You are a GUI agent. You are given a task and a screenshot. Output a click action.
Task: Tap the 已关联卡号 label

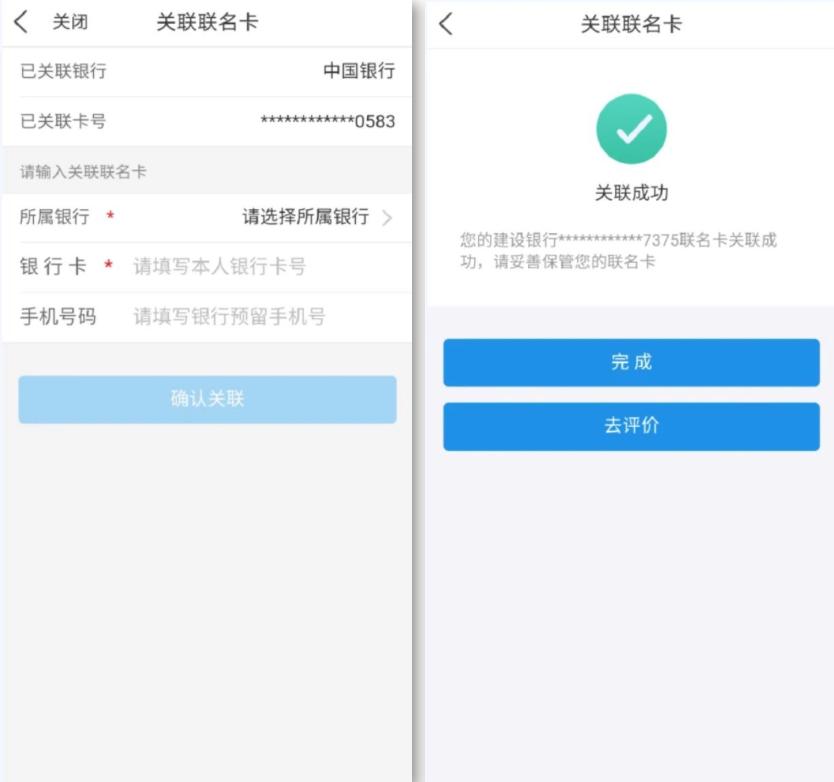pos(63,121)
